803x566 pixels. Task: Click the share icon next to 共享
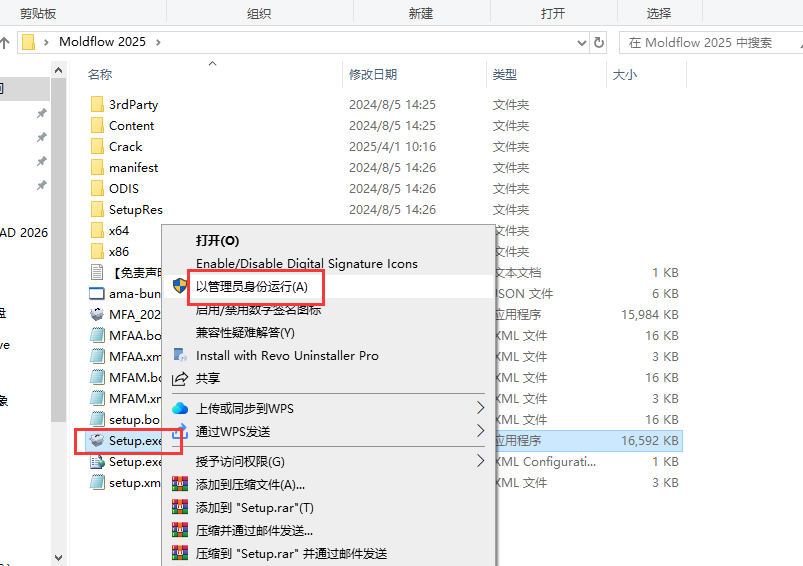(x=180, y=379)
